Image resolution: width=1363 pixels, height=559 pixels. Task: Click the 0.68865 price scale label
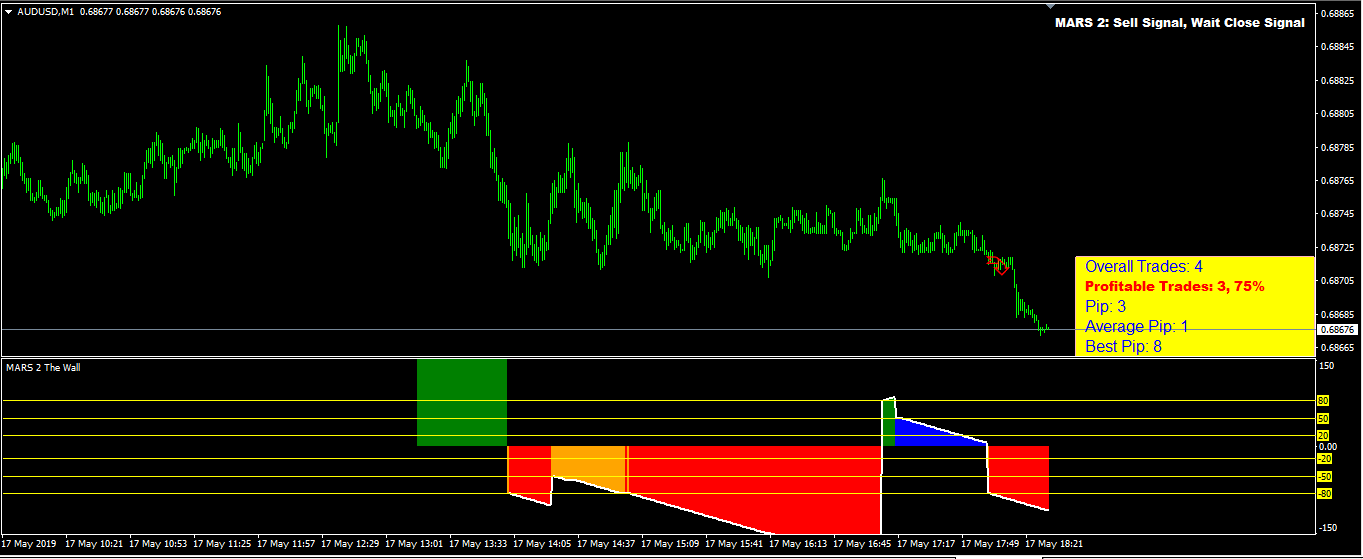(1338, 13)
